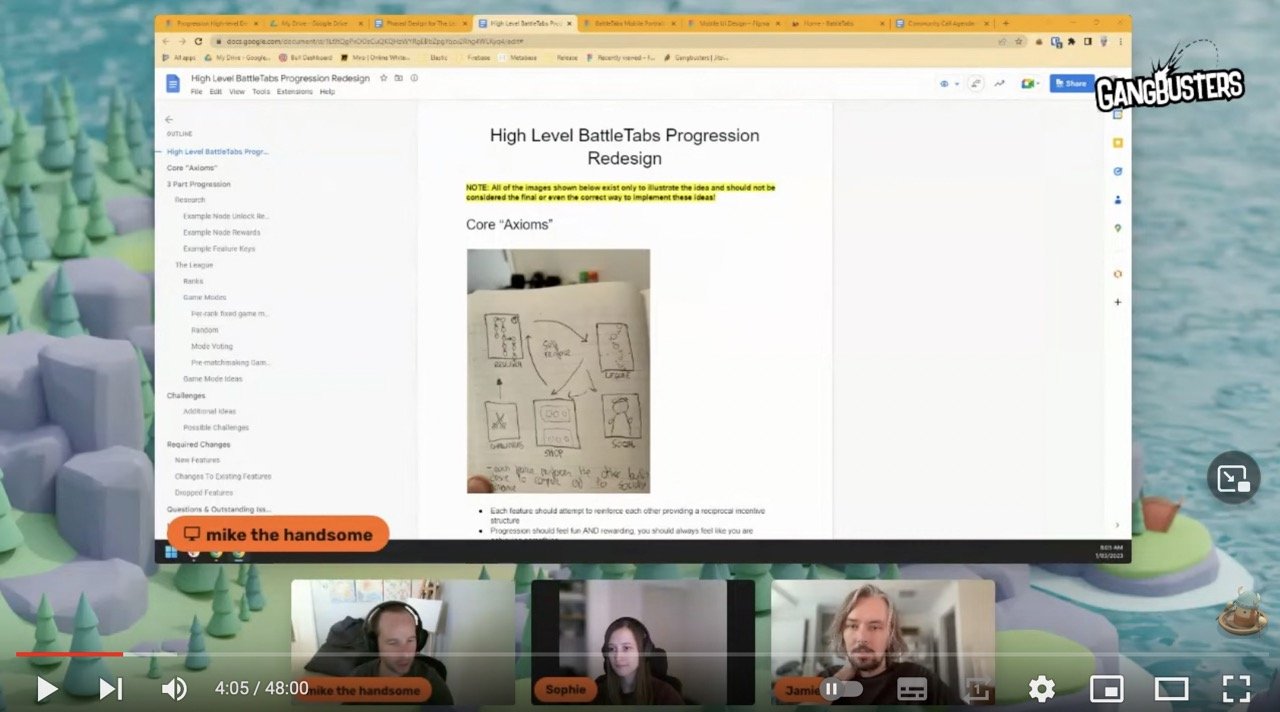Switch to the Mobile UI Design Figma tab
Image resolution: width=1280 pixels, height=712 pixels.
[x=732, y=23]
